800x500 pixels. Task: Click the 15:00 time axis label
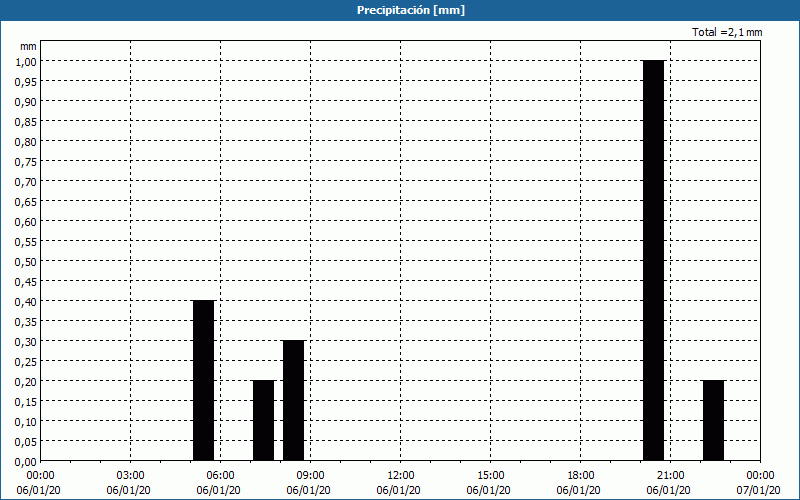[490, 476]
